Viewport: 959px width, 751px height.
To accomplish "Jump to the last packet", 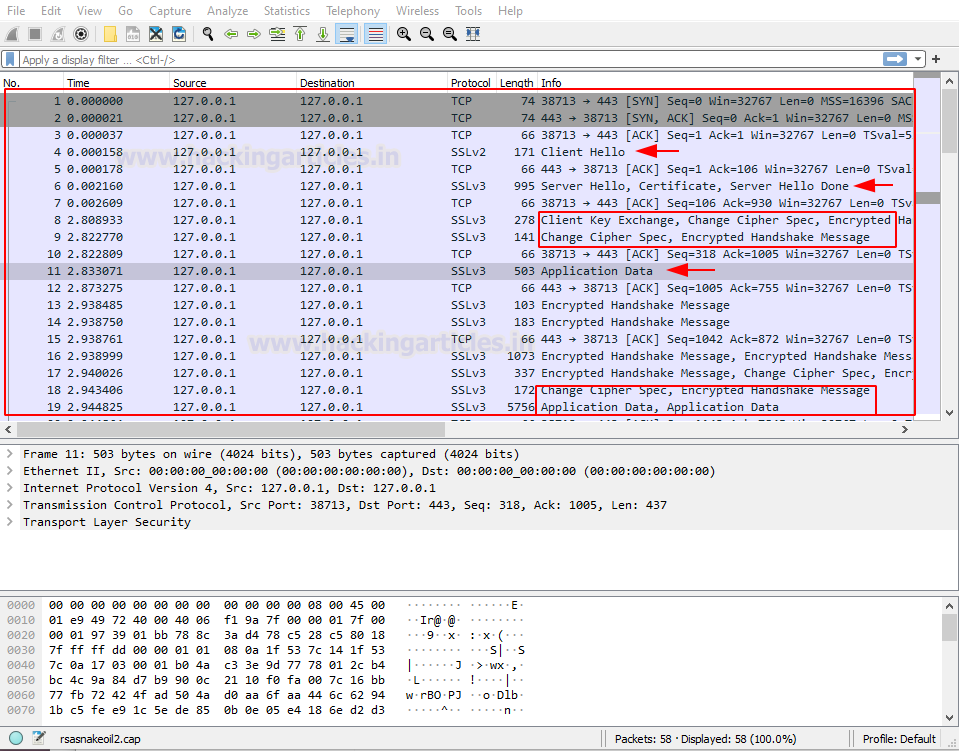I will pyautogui.click(x=323, y=34).
